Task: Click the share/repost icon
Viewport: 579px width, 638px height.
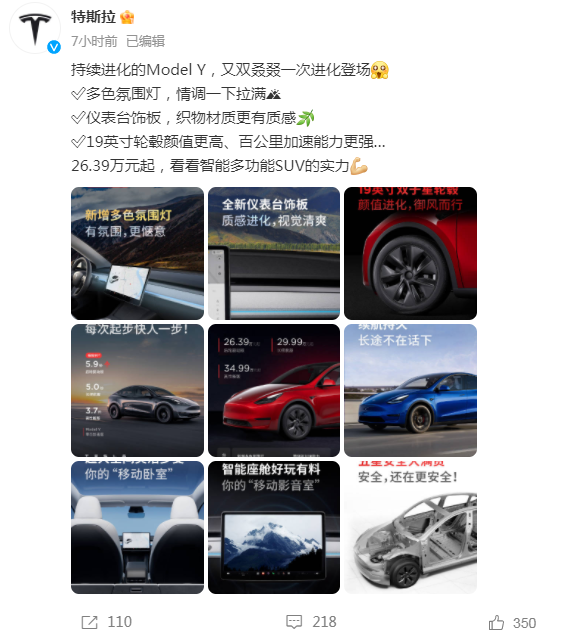Action: point(89,622)
